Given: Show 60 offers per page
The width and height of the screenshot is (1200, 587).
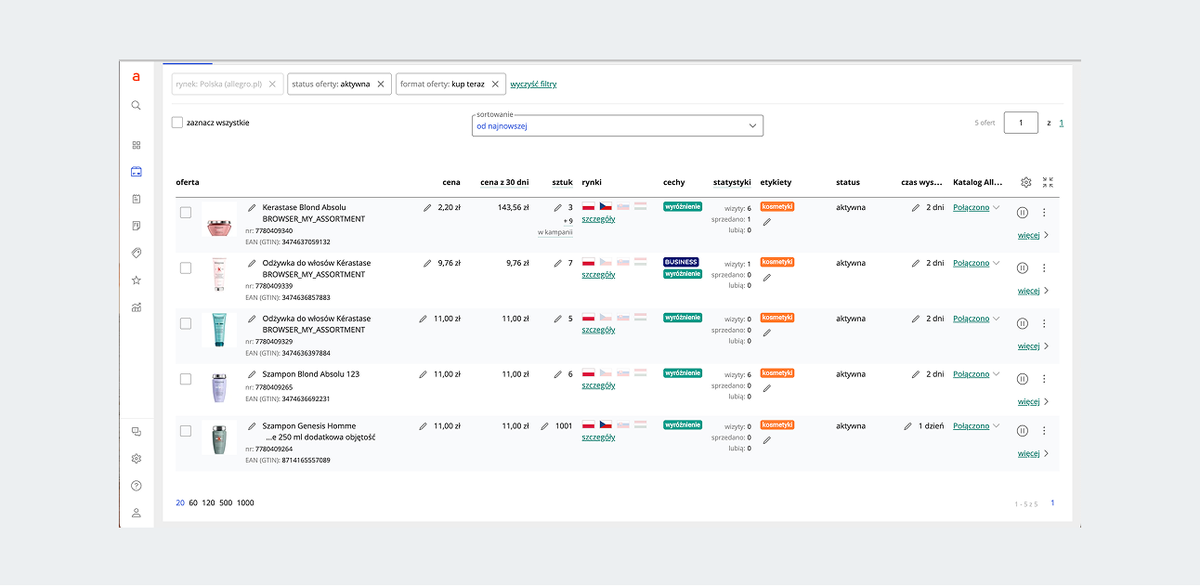Looking at the screenshot, I should click(193, 503).
